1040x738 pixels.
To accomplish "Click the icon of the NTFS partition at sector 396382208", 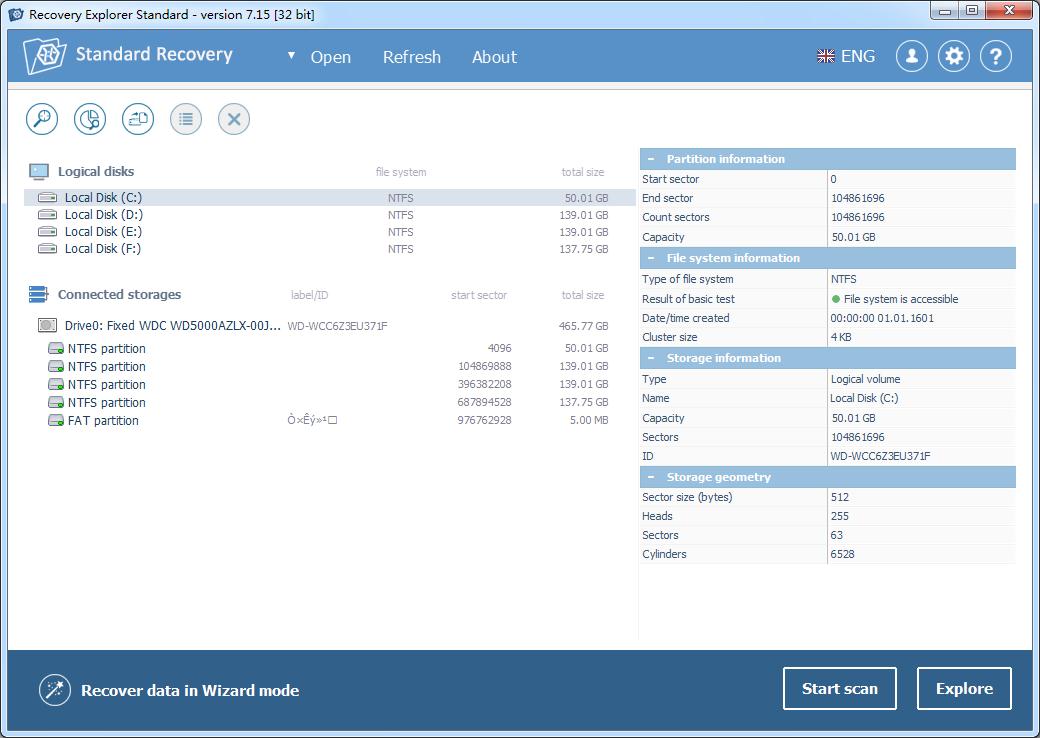I will click(x=56, y=384).
